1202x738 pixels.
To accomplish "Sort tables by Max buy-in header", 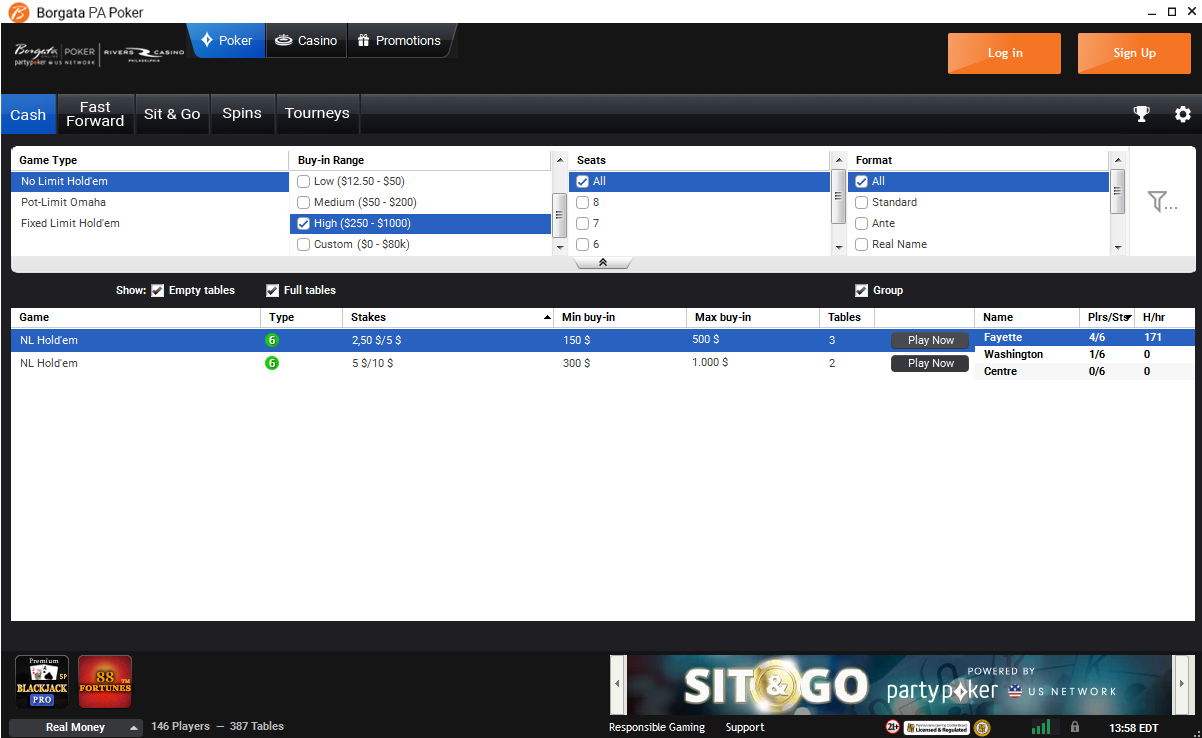I will point(753,317).
